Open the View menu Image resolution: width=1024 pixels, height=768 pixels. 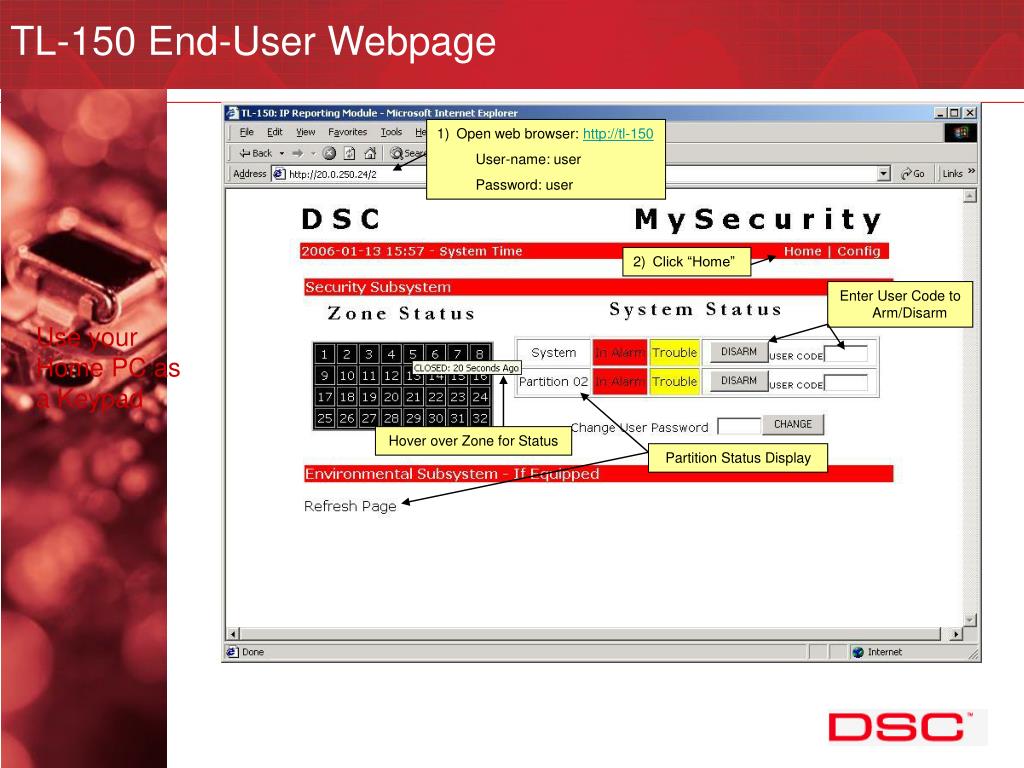(x=306, y=132)
